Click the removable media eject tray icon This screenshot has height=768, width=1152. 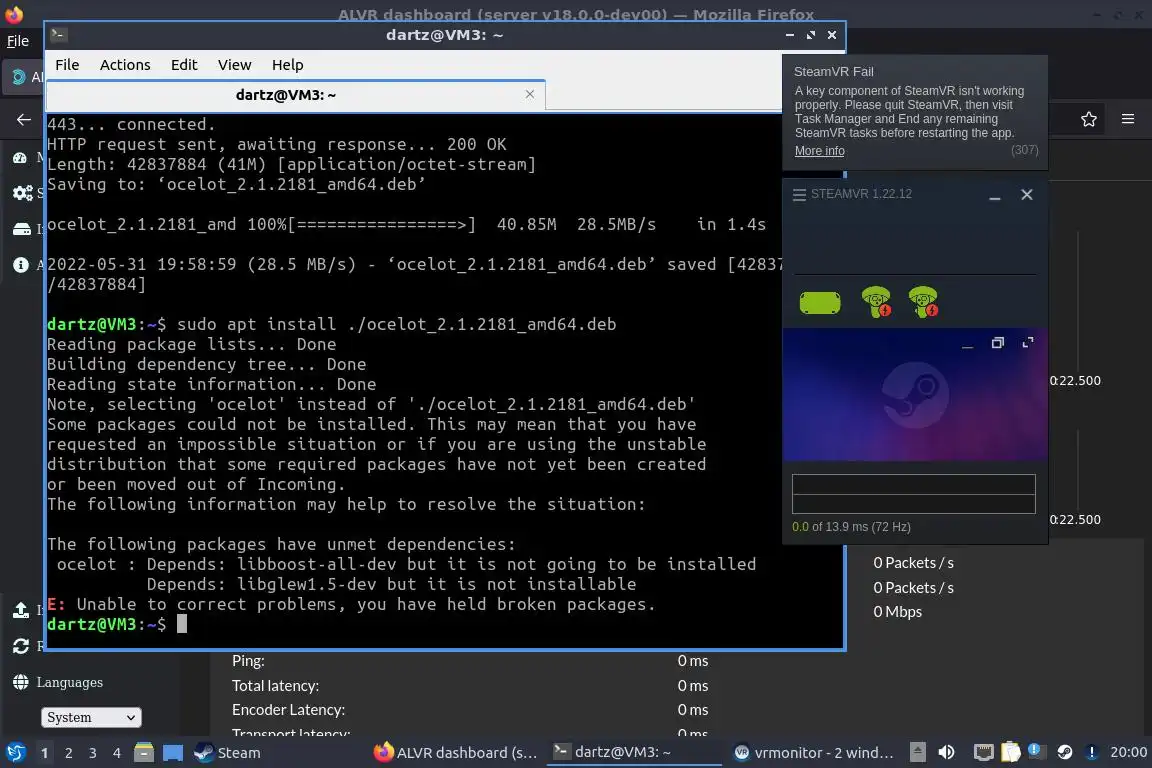point(918,752)
